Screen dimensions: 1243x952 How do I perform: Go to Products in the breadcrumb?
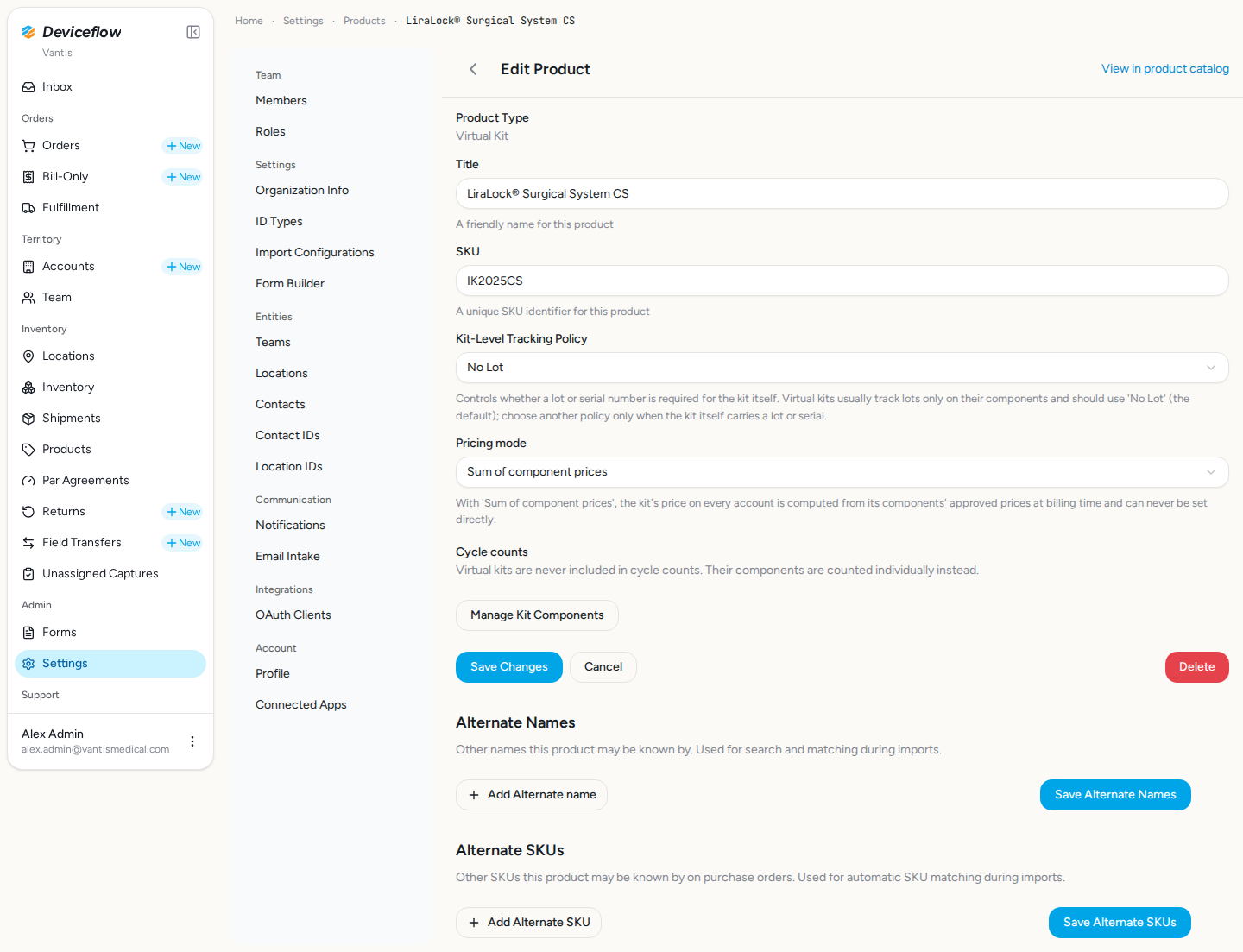pos(364,21)
